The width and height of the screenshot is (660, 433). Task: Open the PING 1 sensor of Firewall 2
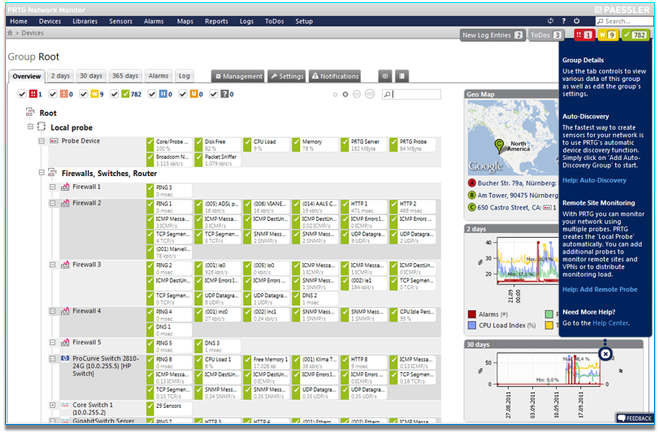pos(170,206)
